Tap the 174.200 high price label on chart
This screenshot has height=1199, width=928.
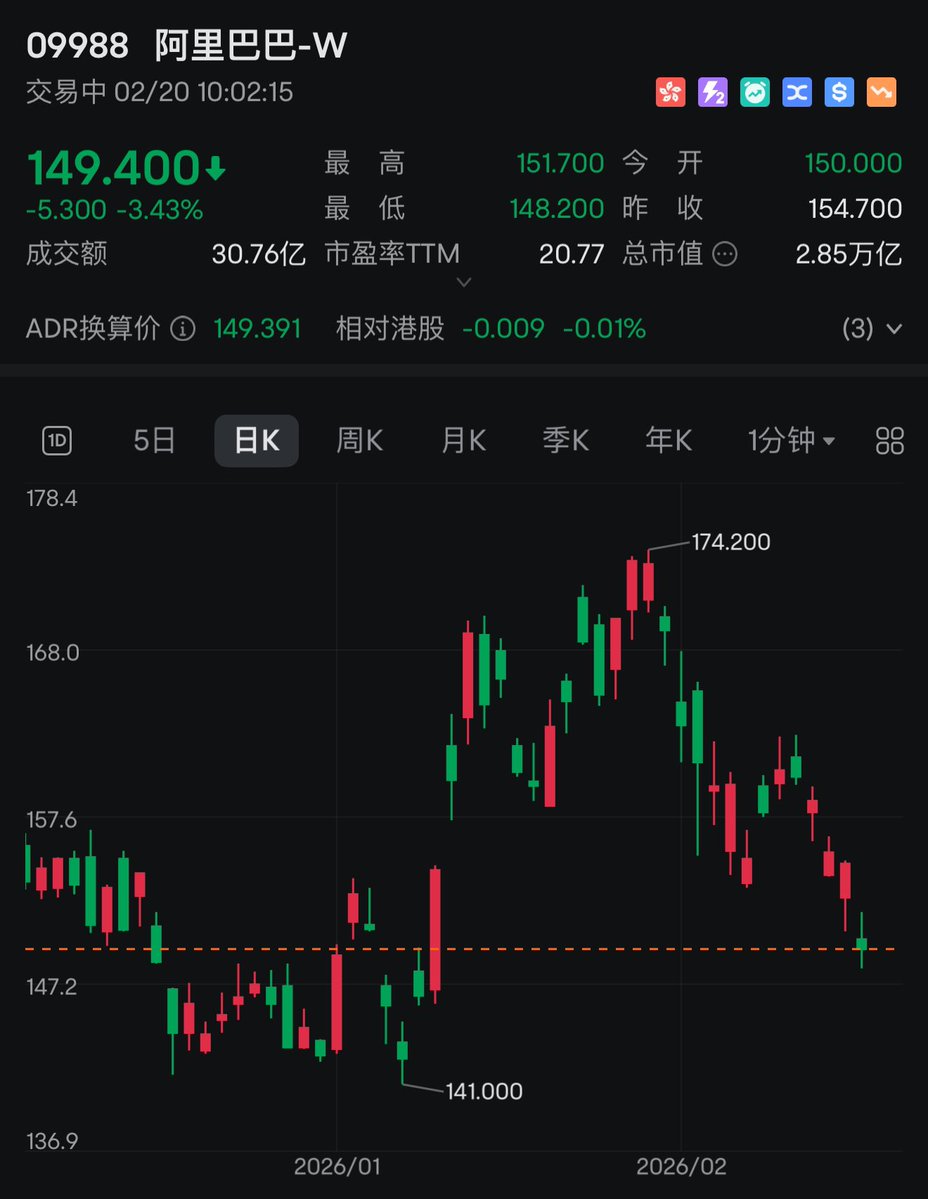coord(731,542)
